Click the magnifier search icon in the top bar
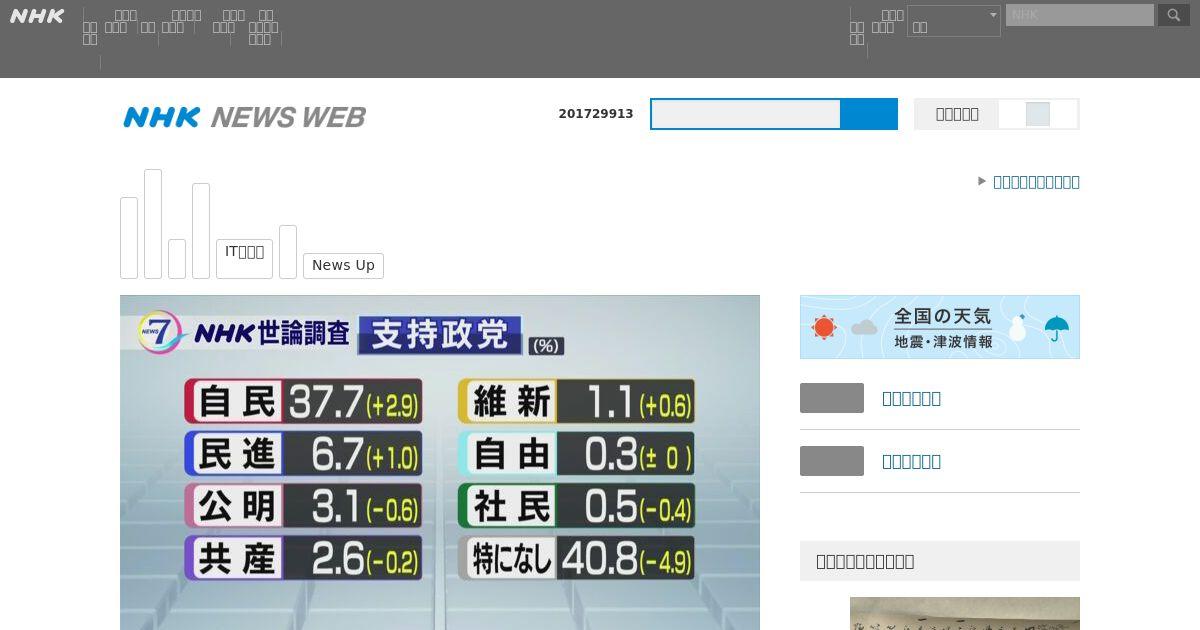This screenshot has height=630, width=1200. click(1174, 15)
